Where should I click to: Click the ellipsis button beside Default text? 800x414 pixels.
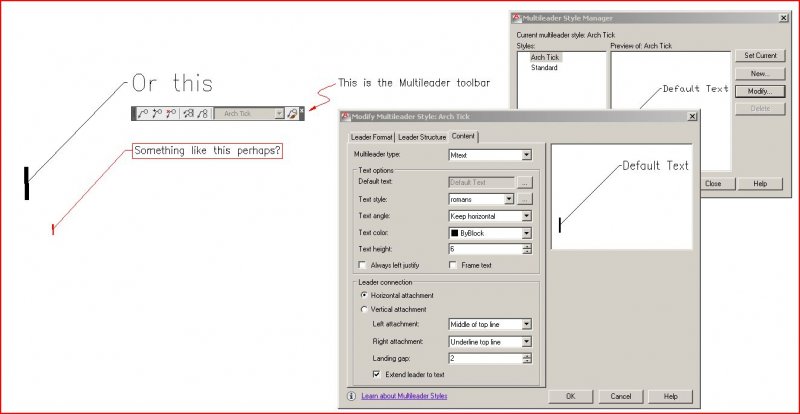tap(524, 182)
